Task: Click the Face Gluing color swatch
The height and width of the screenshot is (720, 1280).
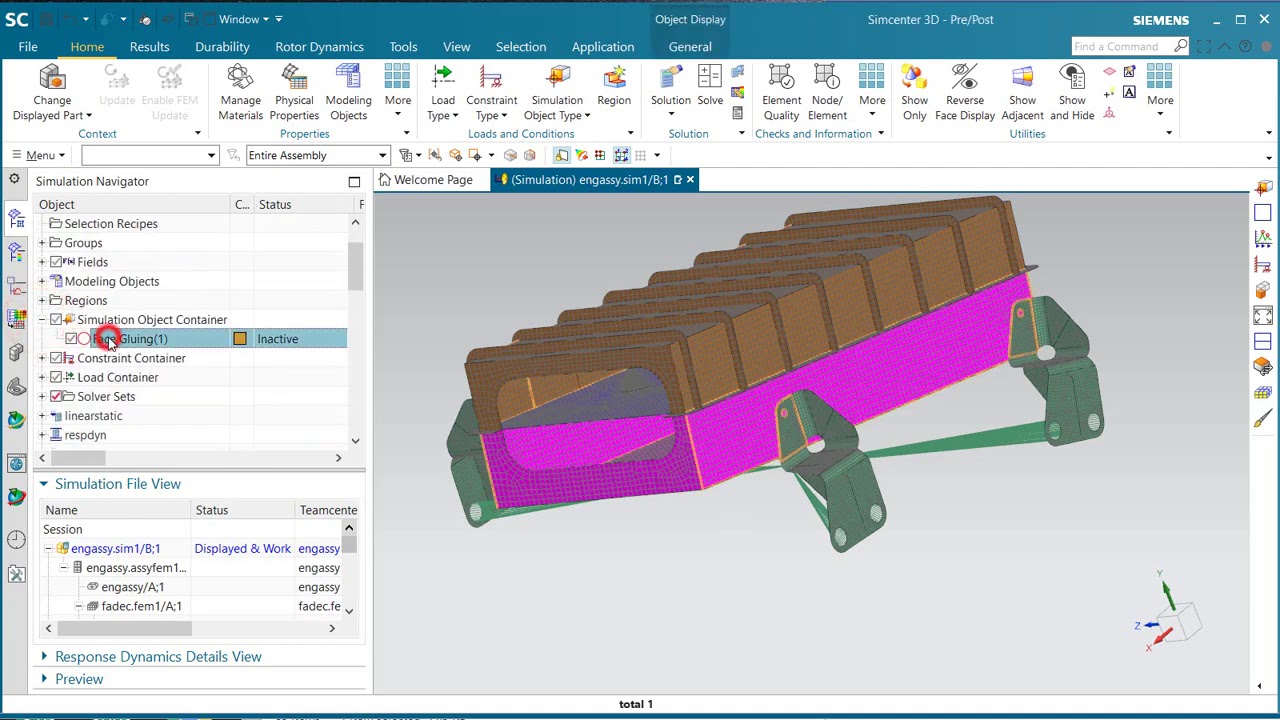Action: pos(240,339)
